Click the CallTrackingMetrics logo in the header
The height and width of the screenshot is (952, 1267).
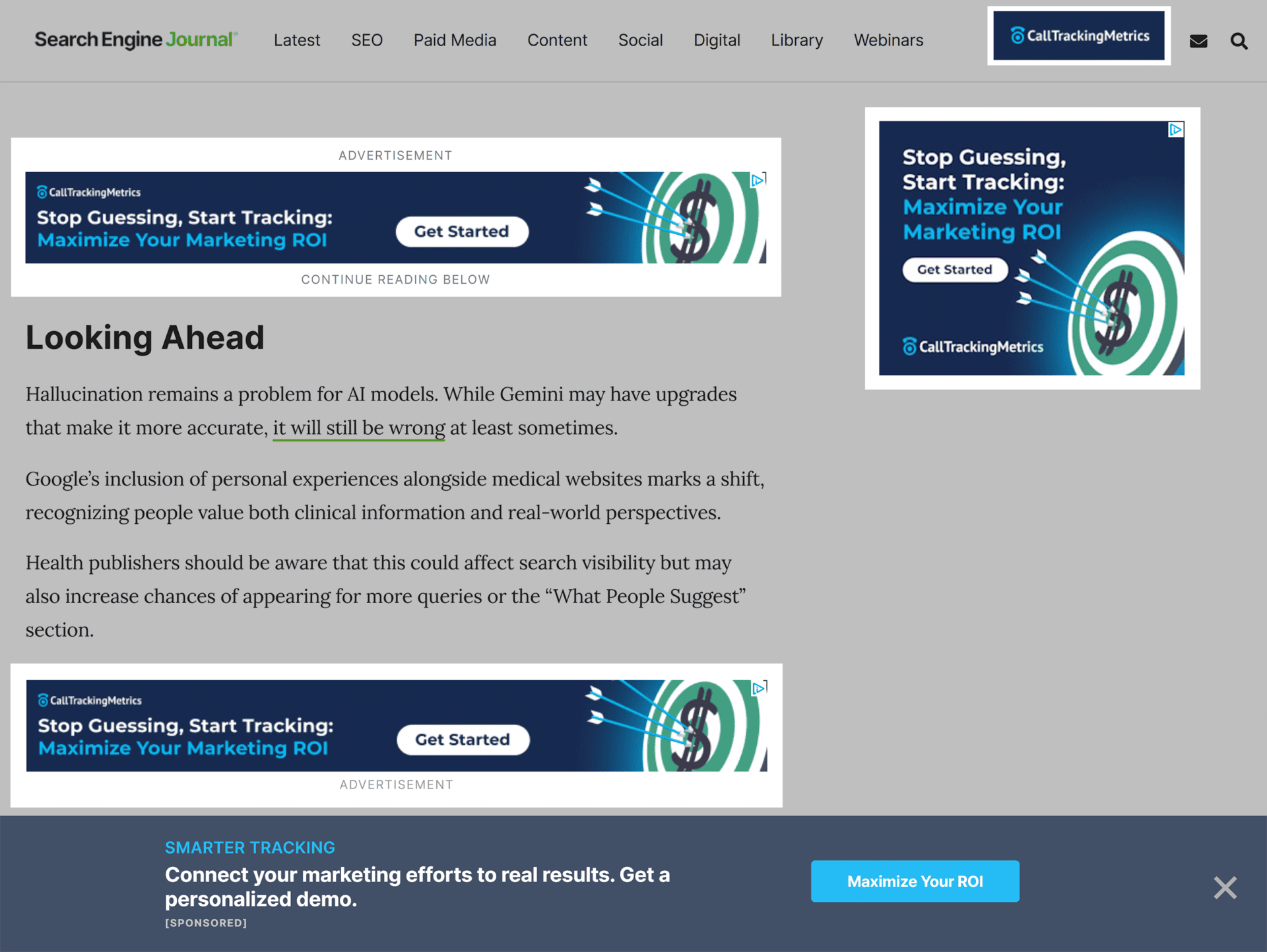click(1079, 36)
